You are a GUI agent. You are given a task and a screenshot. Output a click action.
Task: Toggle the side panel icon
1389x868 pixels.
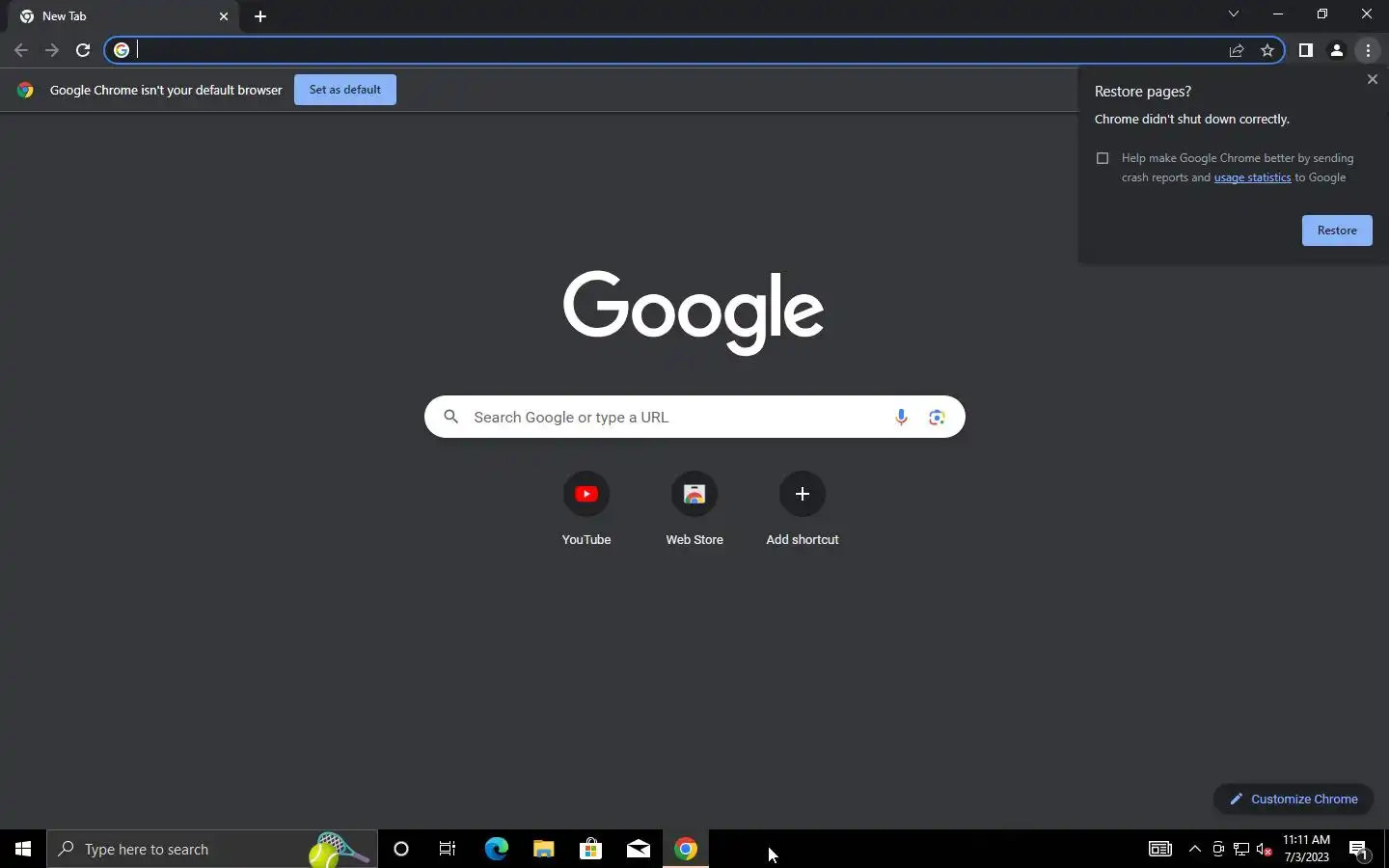1305,50
